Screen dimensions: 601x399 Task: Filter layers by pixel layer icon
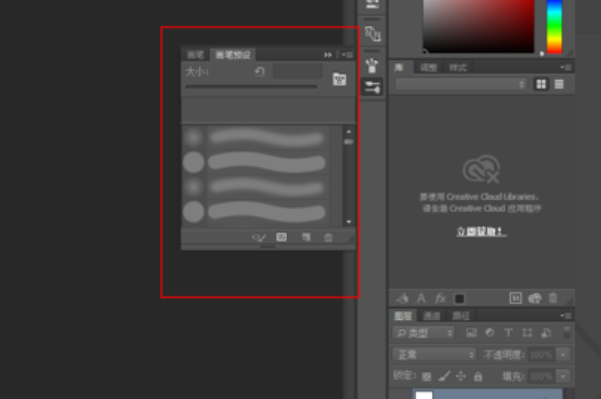pyautogui.click(x=471, y=333)
